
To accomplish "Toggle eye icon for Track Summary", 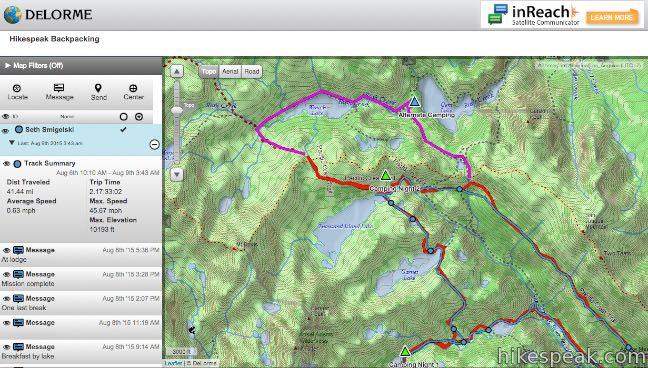I will 6,164.
